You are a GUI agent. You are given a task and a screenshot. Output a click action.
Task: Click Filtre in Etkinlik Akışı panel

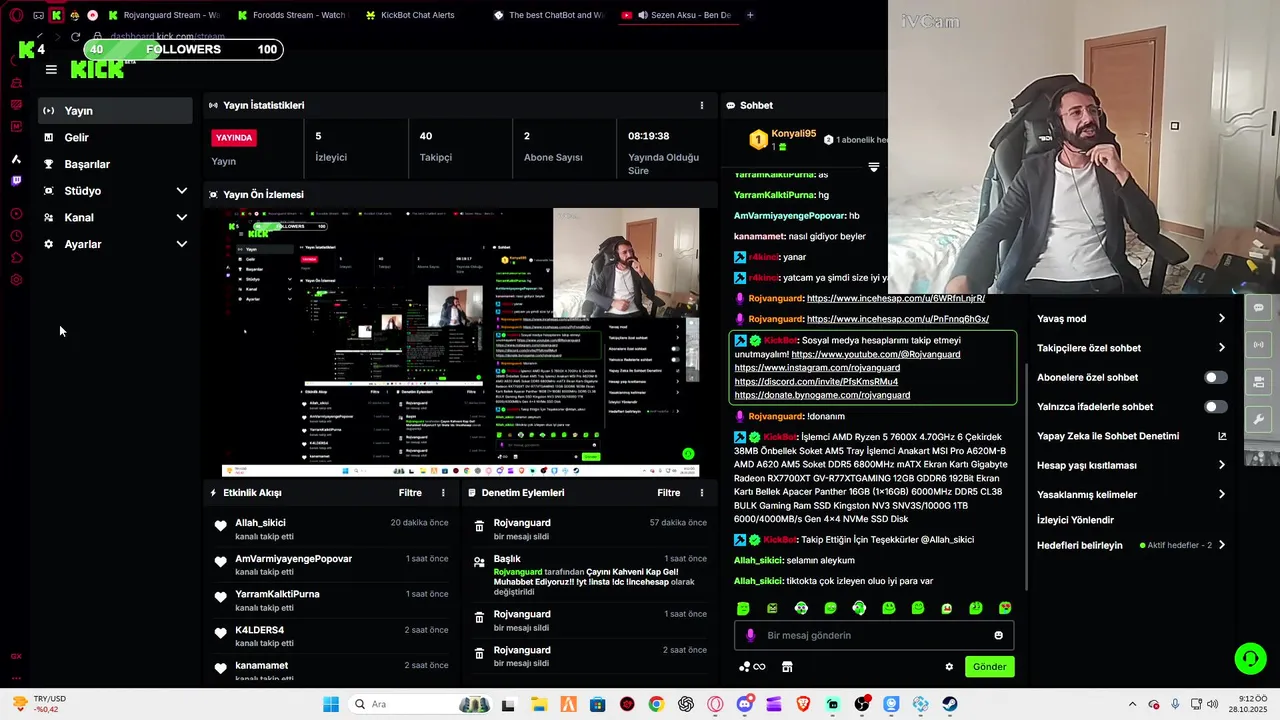(x=410, y=493)
